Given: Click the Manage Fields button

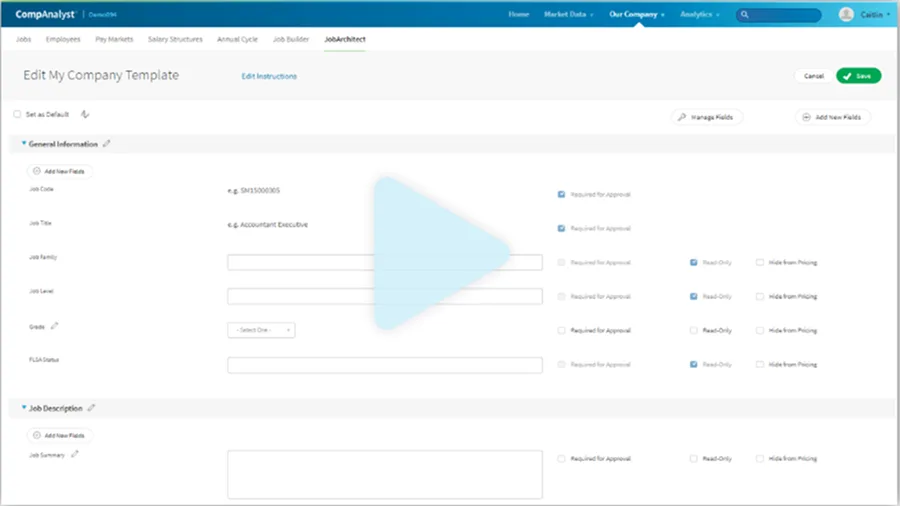Looking at the screenshot, I should 707,117.
